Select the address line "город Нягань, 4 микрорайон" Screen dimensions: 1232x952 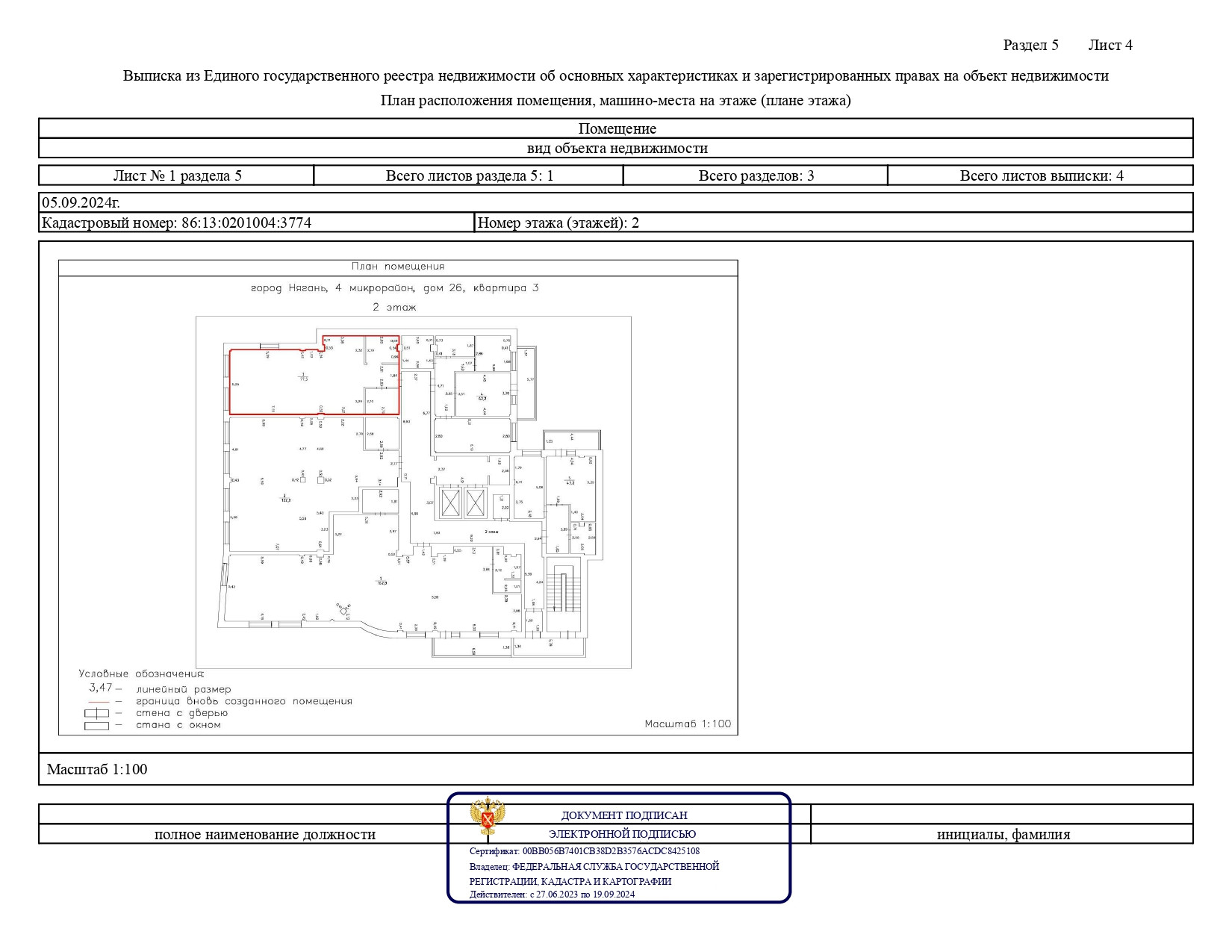(x=394, y=287)
